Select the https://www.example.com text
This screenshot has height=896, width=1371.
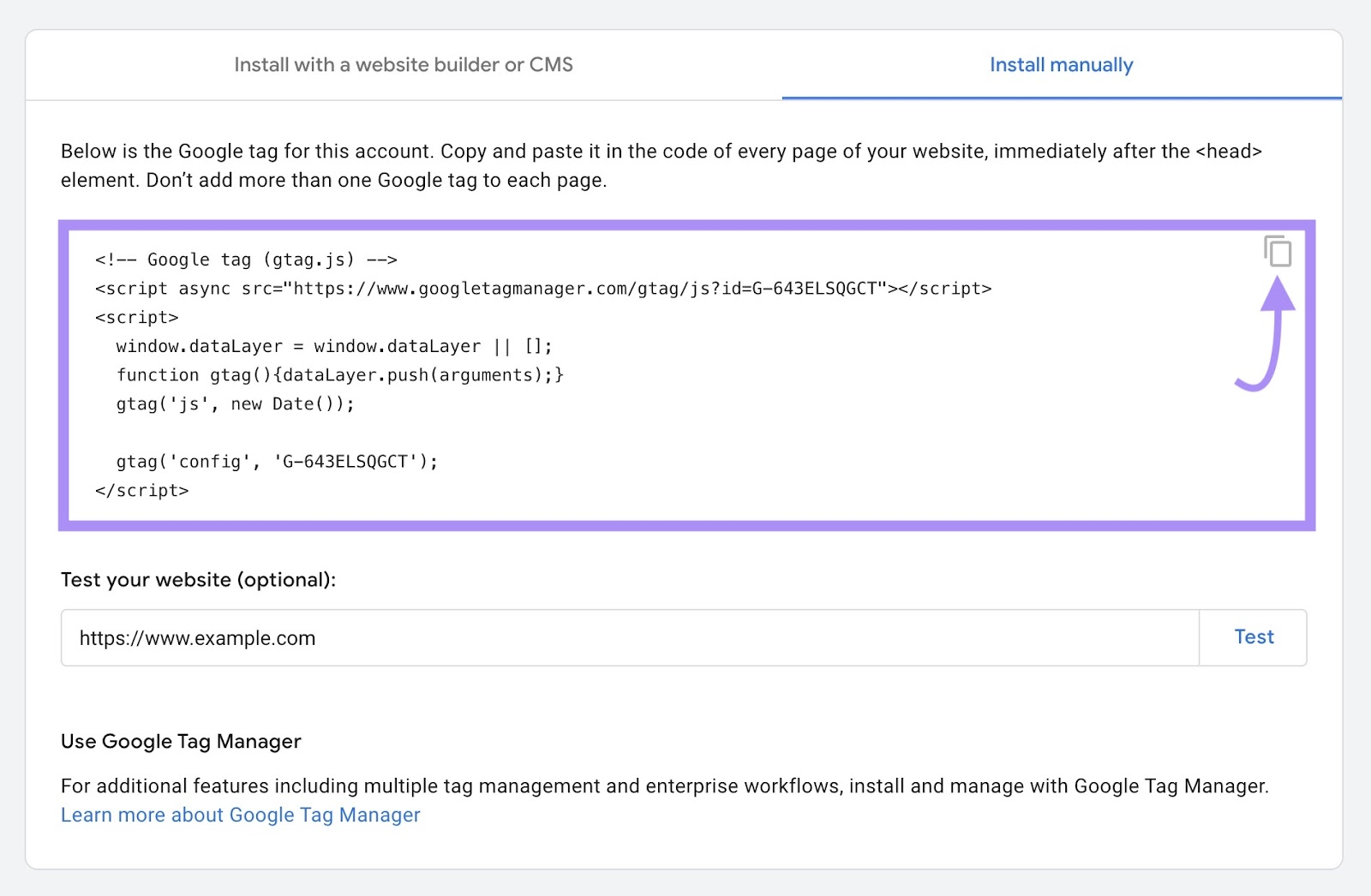197,637
